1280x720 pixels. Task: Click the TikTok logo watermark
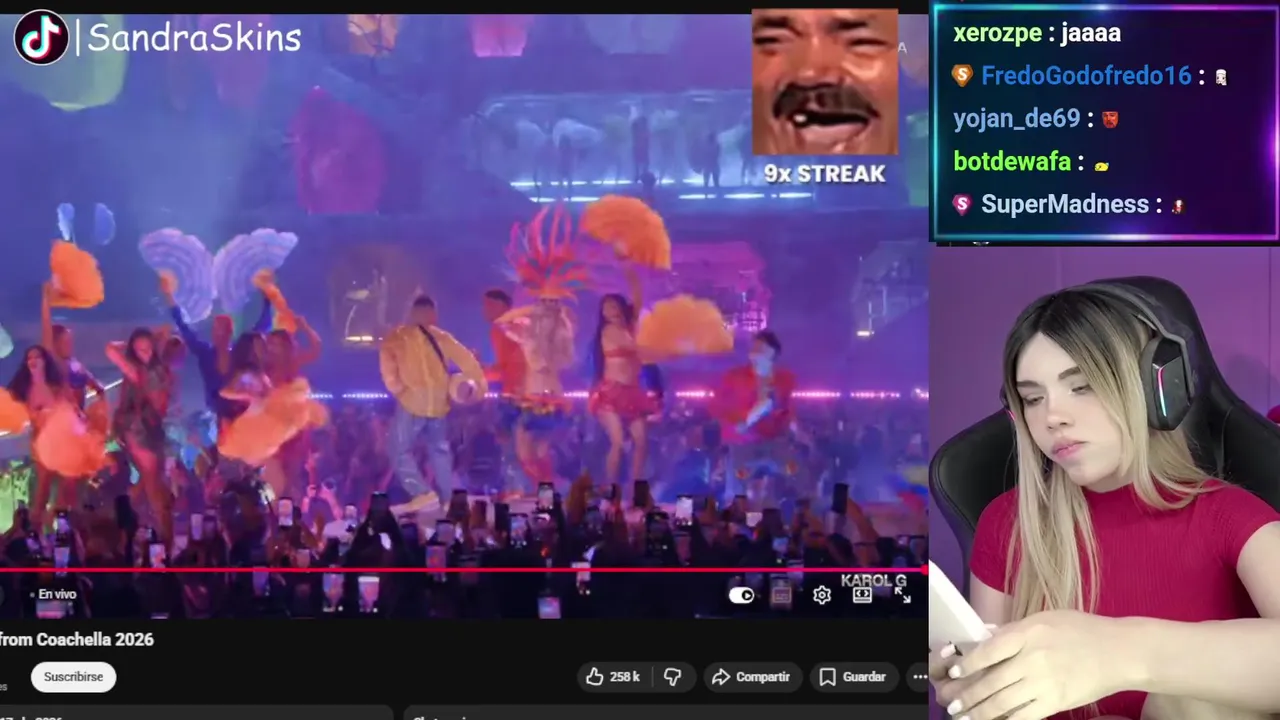(x=41, y=37)
